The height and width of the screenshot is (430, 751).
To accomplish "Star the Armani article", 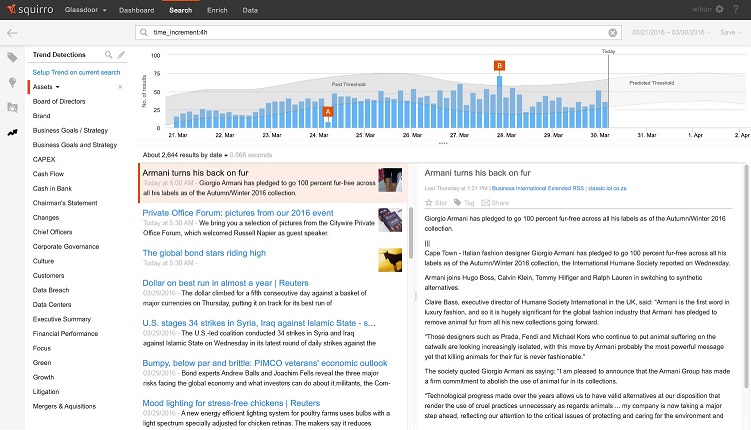I will (x=434, y=202).
